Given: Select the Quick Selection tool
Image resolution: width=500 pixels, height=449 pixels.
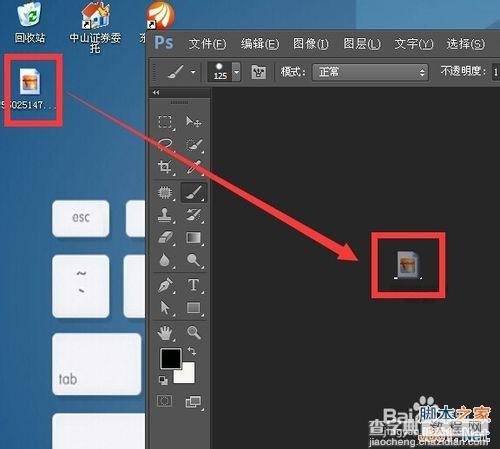Looking at the screenshot, I should (x=194, y=144).
